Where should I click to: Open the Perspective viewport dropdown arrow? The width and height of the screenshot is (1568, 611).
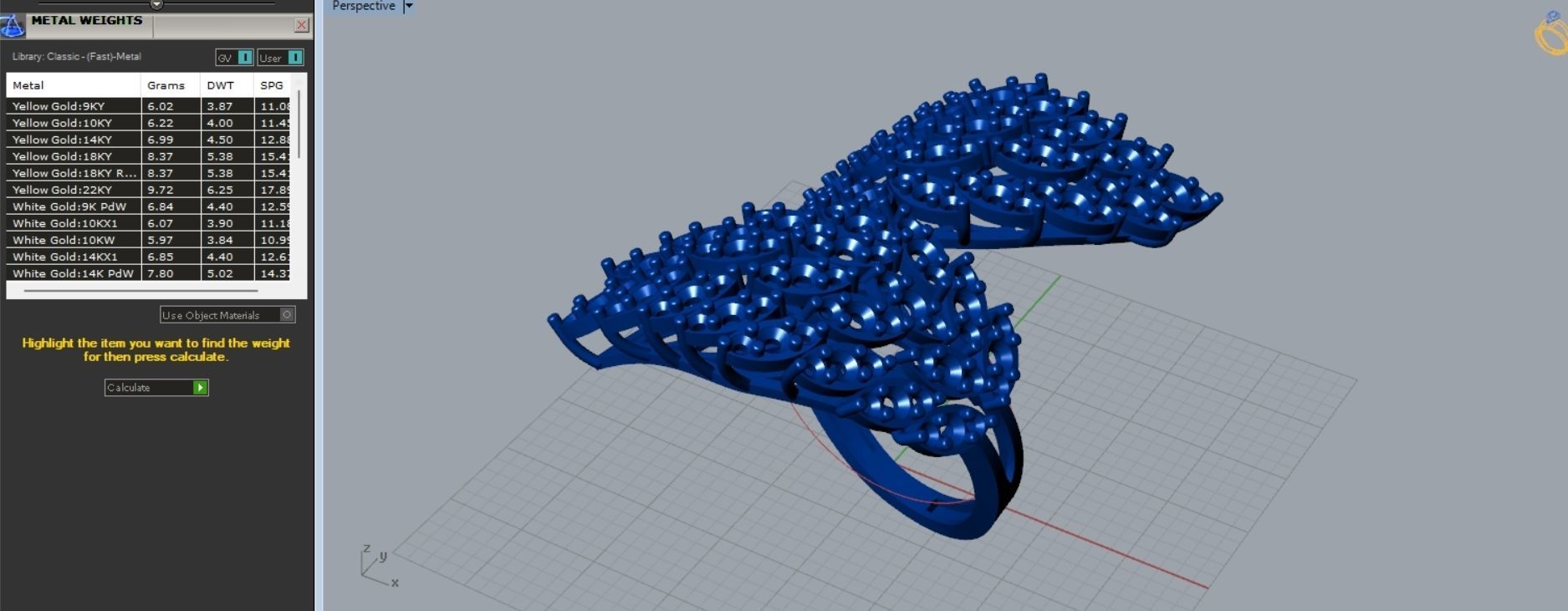point(409,6)
